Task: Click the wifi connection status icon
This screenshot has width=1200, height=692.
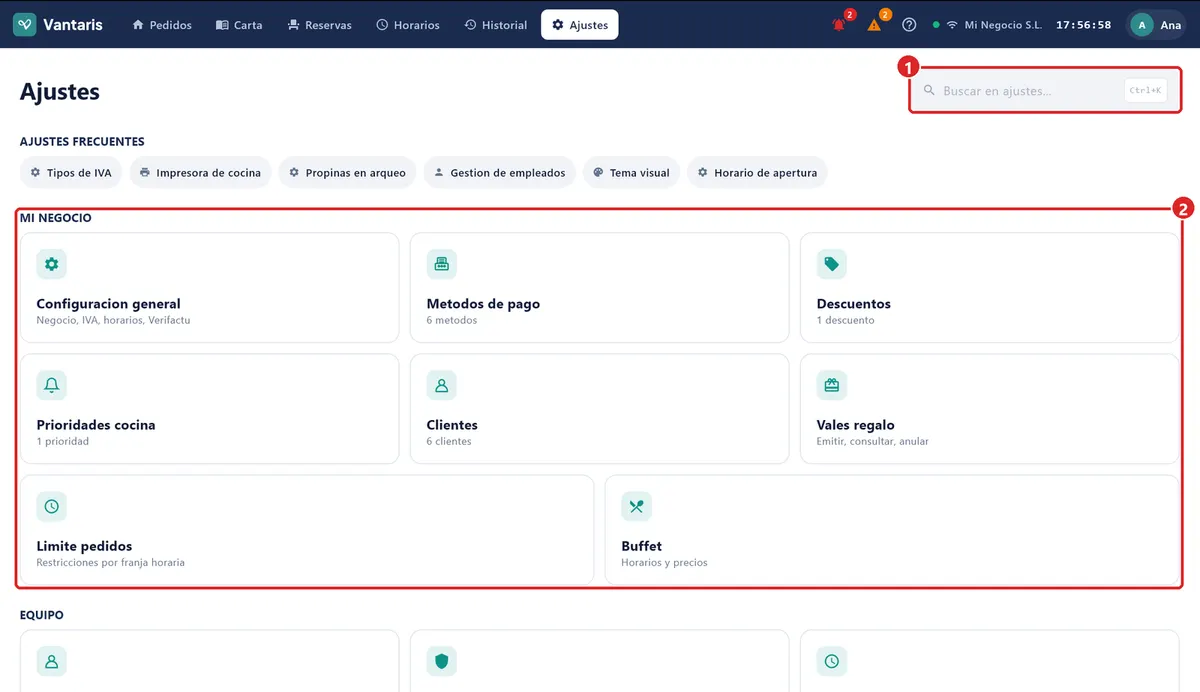Action: tap(952, 25)
